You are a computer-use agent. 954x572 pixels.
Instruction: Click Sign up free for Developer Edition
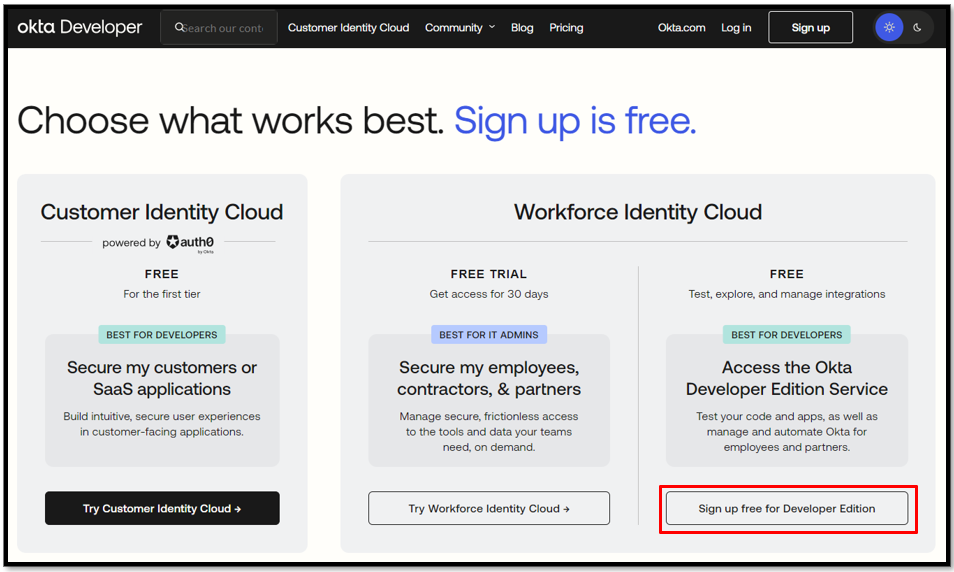coord(787,508)
